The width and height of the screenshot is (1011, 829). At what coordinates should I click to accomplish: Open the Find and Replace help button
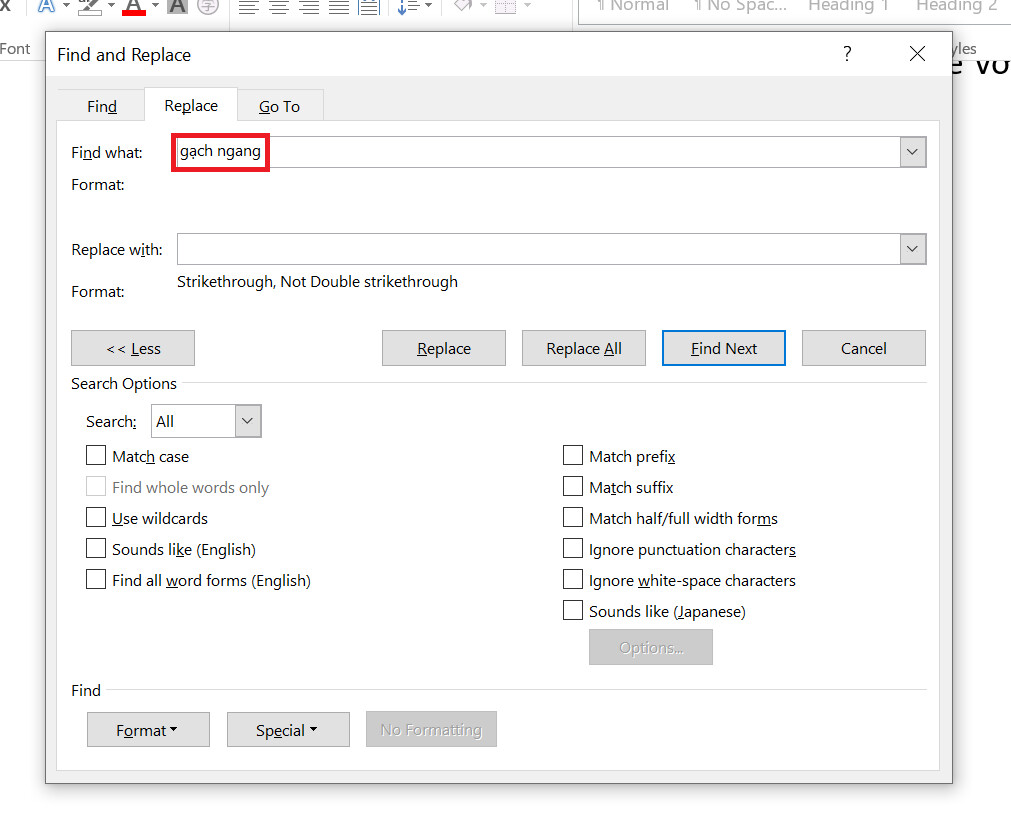(847, 54)
